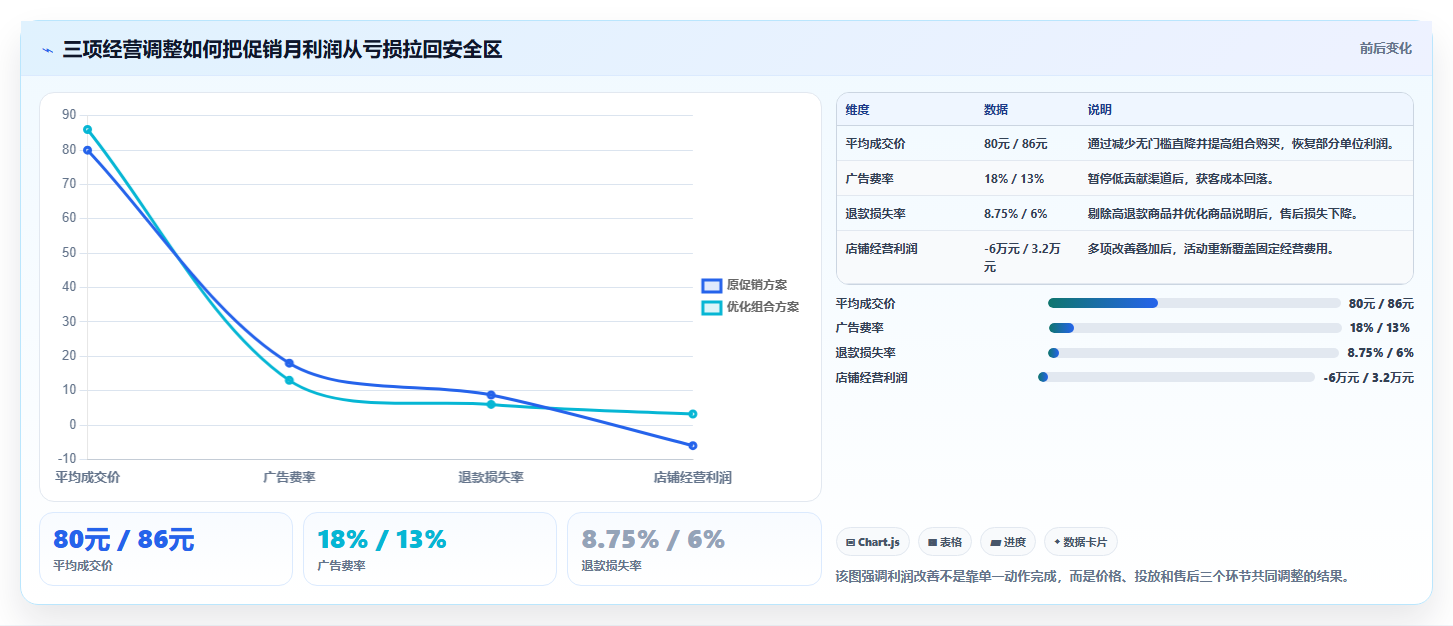Click the cyan data point at 店铺经营利润

point(692,414)
